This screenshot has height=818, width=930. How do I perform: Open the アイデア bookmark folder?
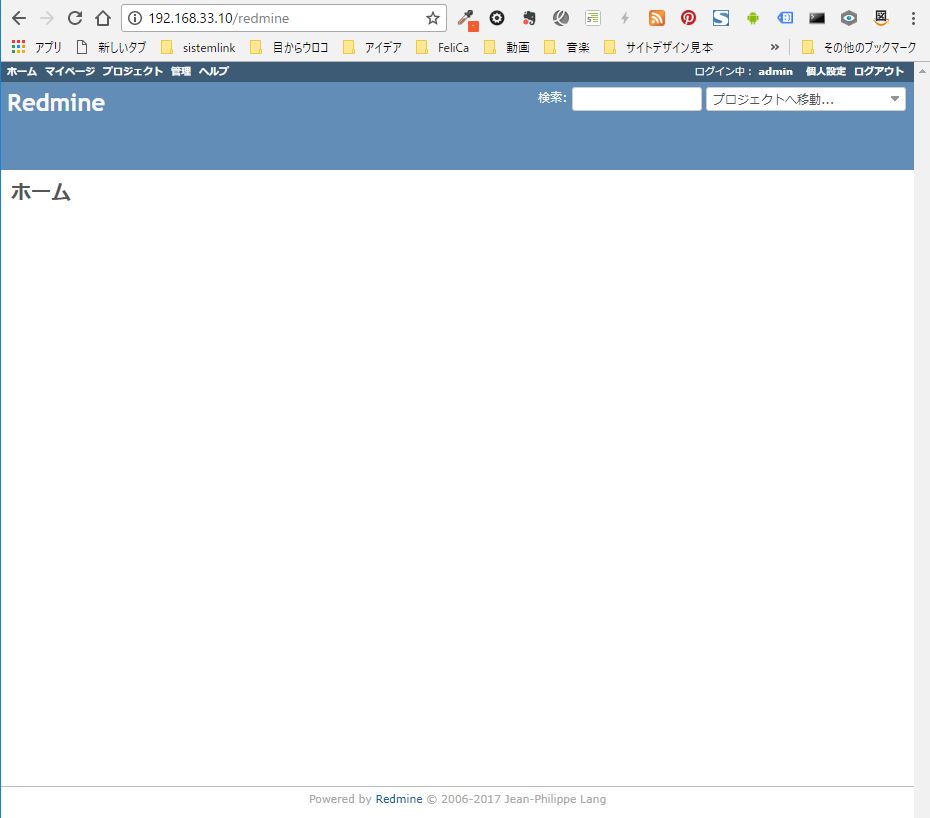pyautogui.click(x=372, y=47)
